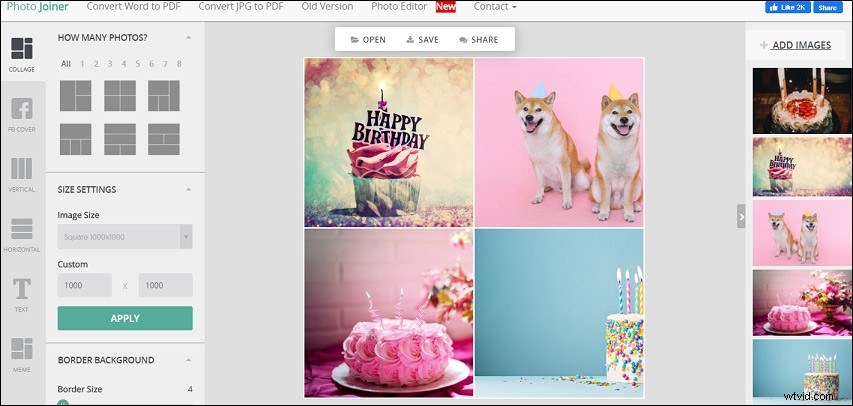The image size is (853, 406).
Task: Choose the middle layout in bottom row
Action: coord(120,139)
